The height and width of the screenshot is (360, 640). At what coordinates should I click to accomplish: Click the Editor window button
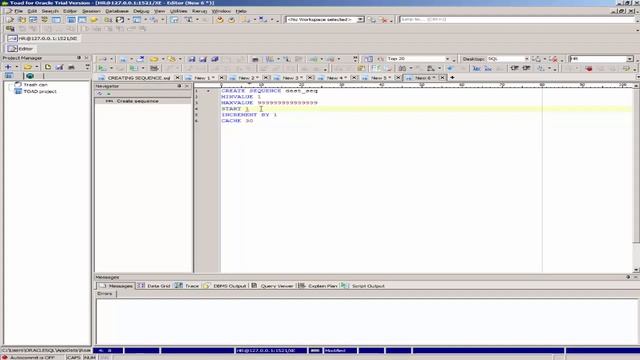tap(20, 49)
